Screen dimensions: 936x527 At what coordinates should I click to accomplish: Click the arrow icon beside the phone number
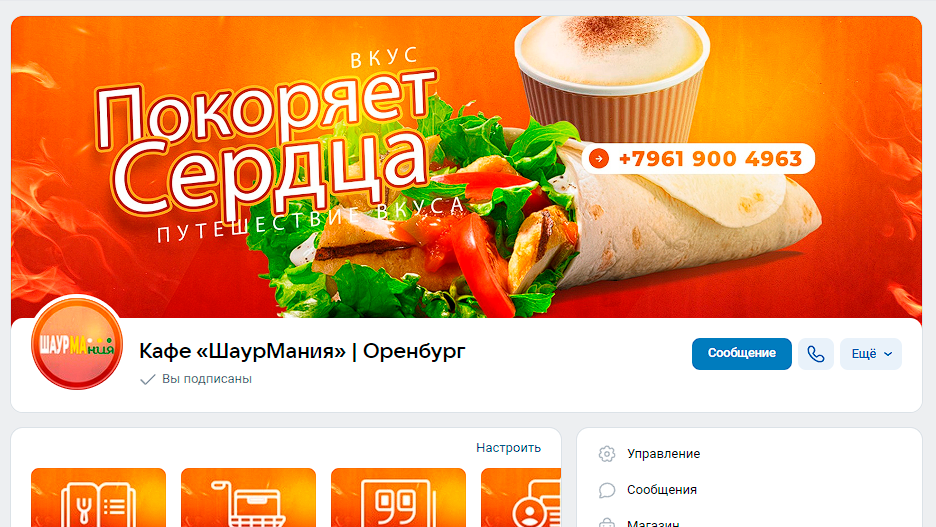(x=599, y=159)
